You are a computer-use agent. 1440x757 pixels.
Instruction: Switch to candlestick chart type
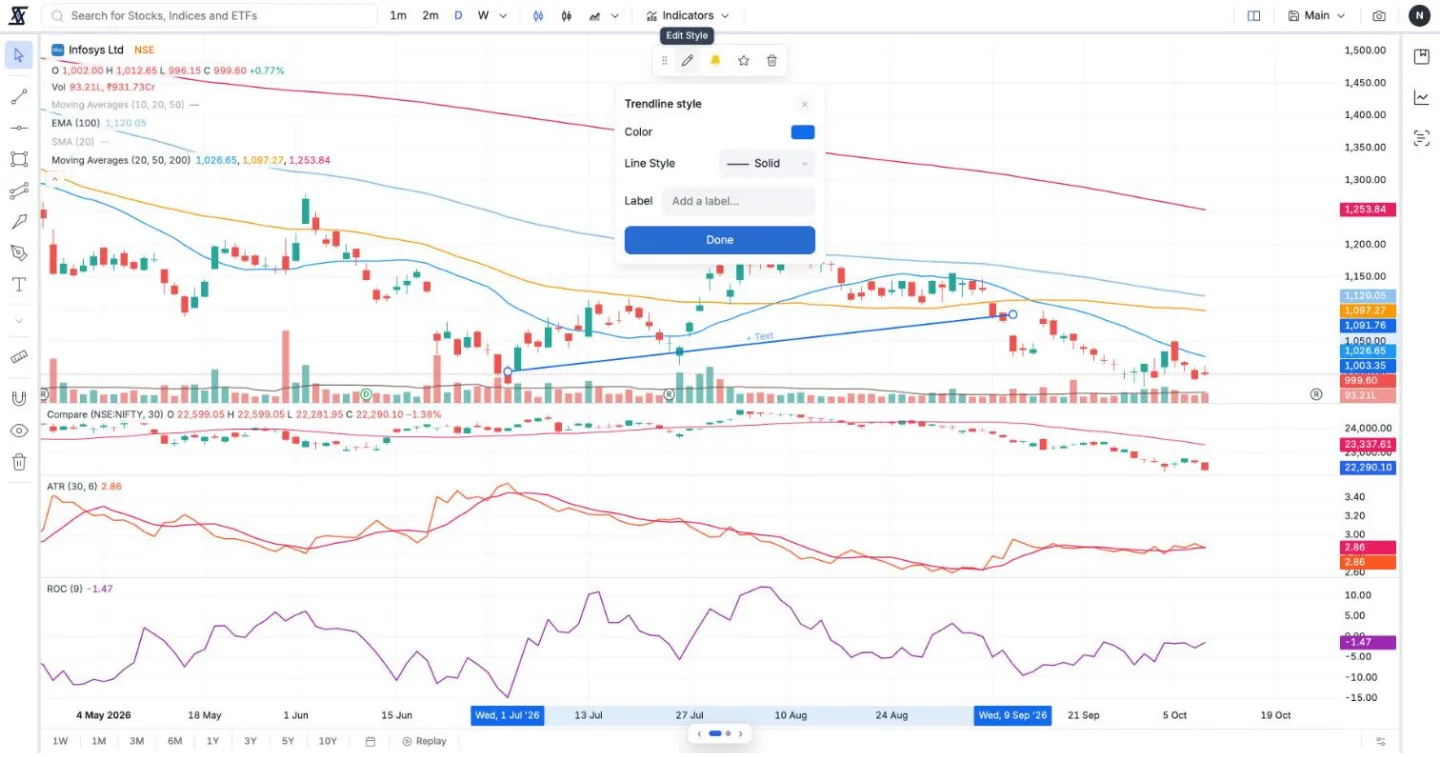click(537, 16)
